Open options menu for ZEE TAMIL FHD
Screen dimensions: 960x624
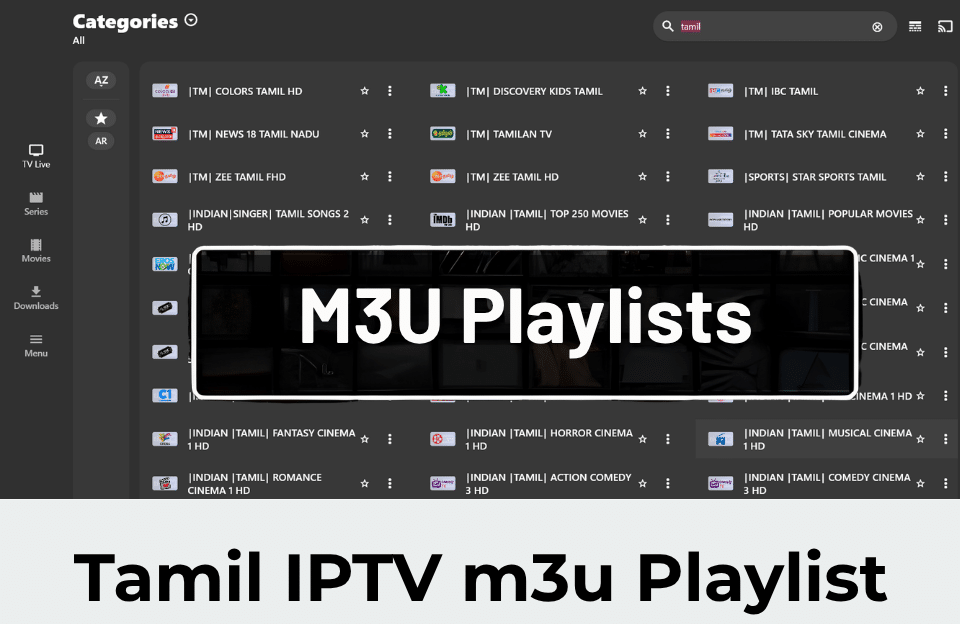[389, 176]
